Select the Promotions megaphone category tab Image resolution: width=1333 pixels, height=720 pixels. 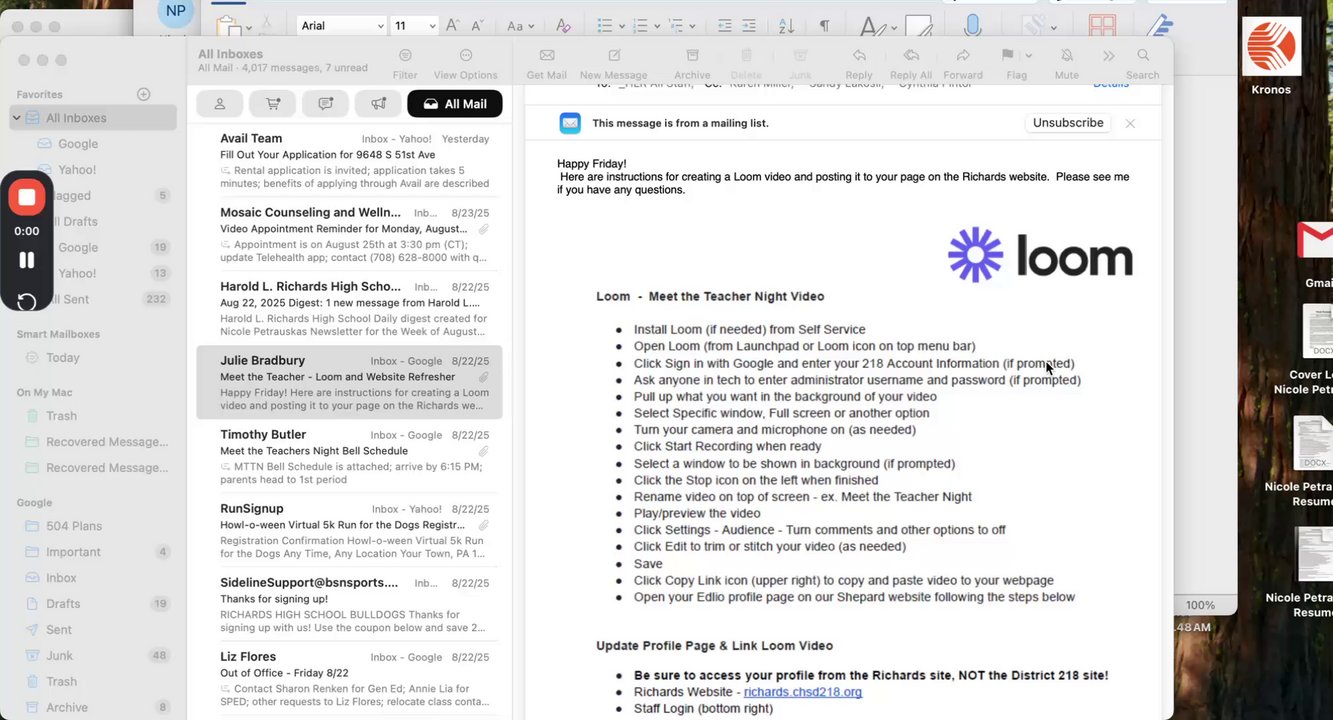378,104
